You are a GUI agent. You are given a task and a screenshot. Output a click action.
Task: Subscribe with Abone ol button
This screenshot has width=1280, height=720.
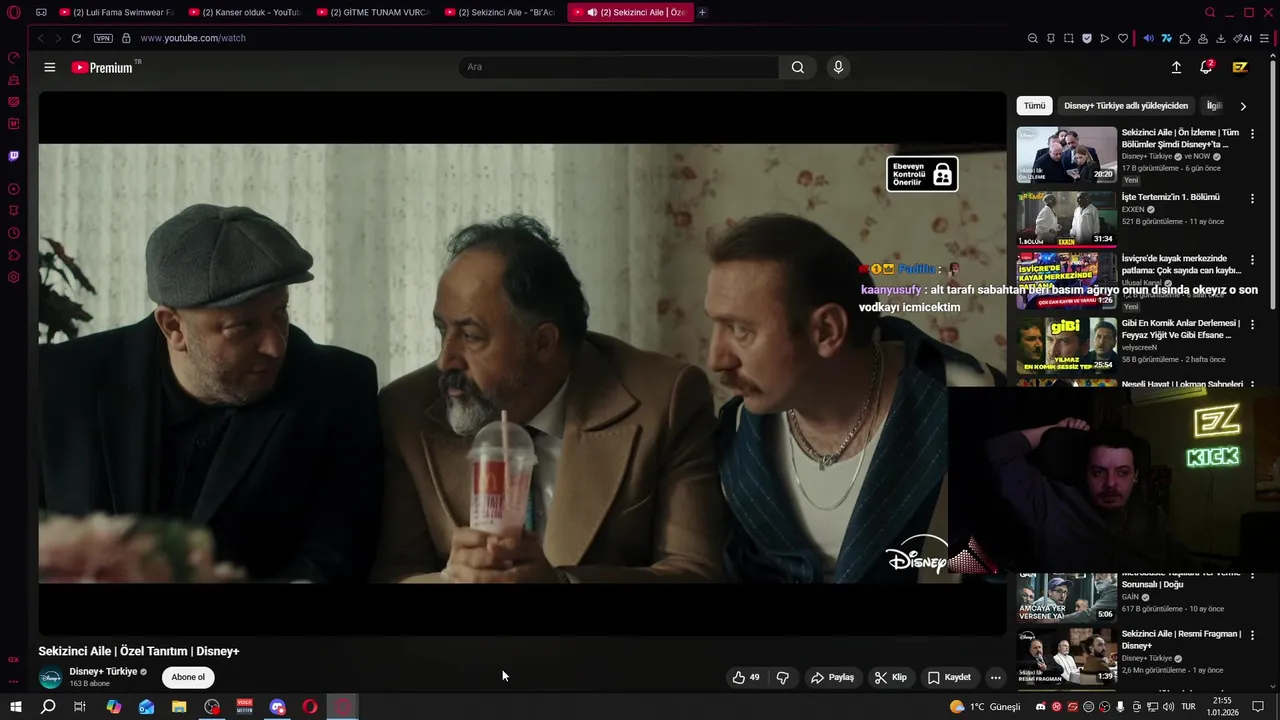pyautogui.click(x=188, y=677)
